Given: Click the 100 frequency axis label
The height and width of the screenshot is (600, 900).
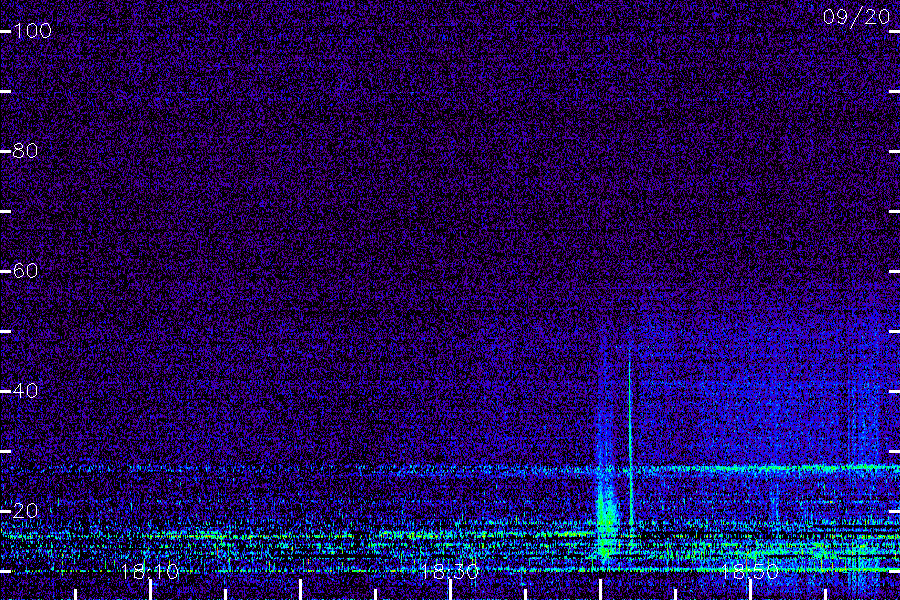Looking at the screenshot, I should click(32, 30).
